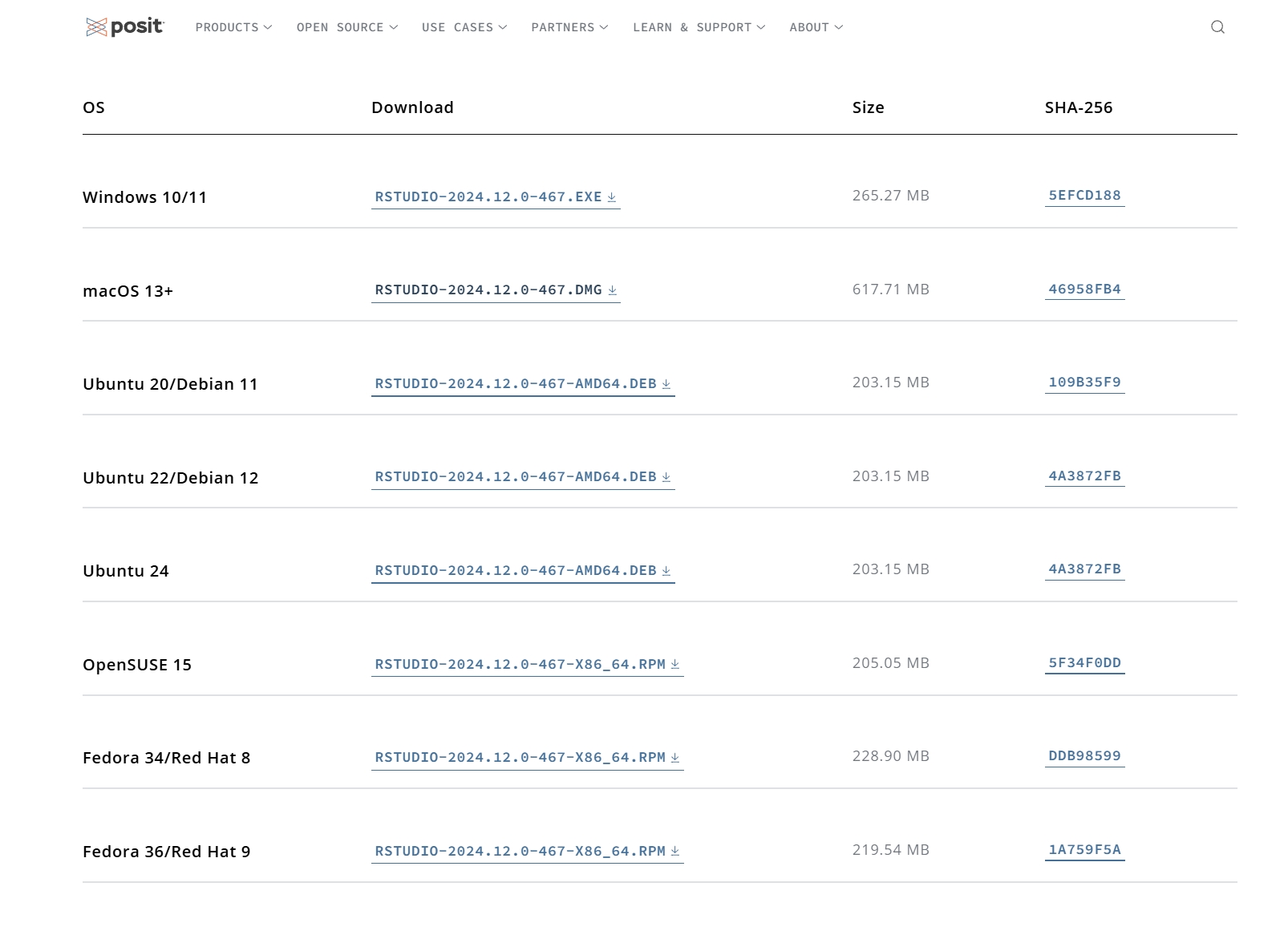Select the Windows 10/11 OS label

[144, 197]
